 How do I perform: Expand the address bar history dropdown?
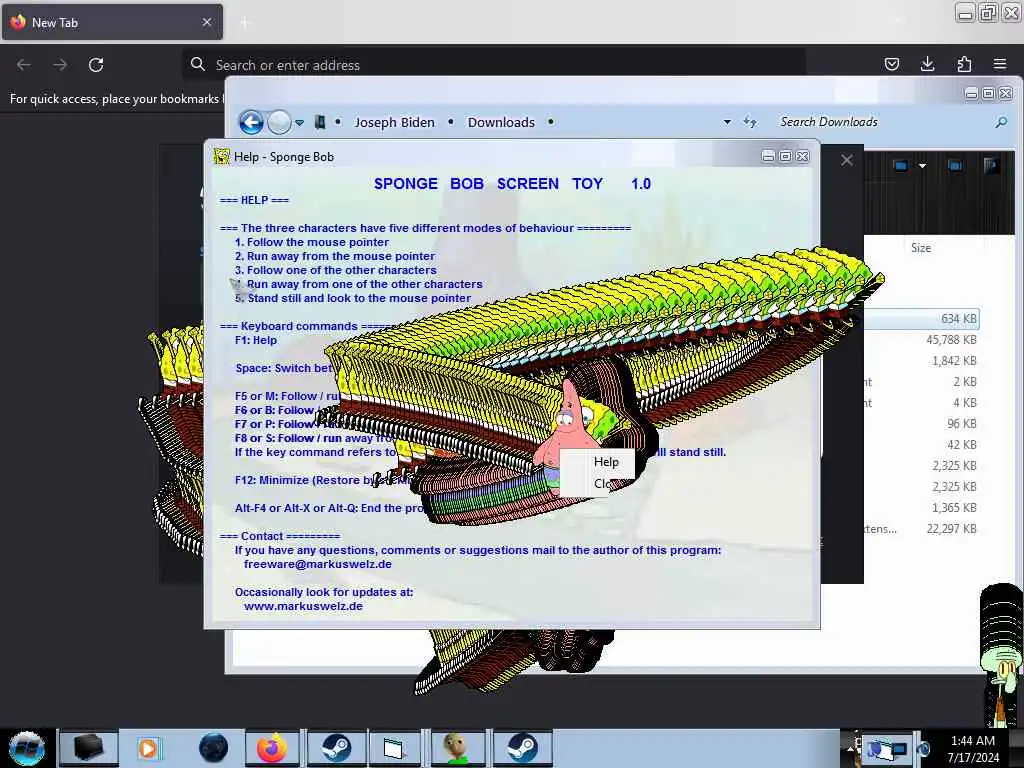(727, 122)
